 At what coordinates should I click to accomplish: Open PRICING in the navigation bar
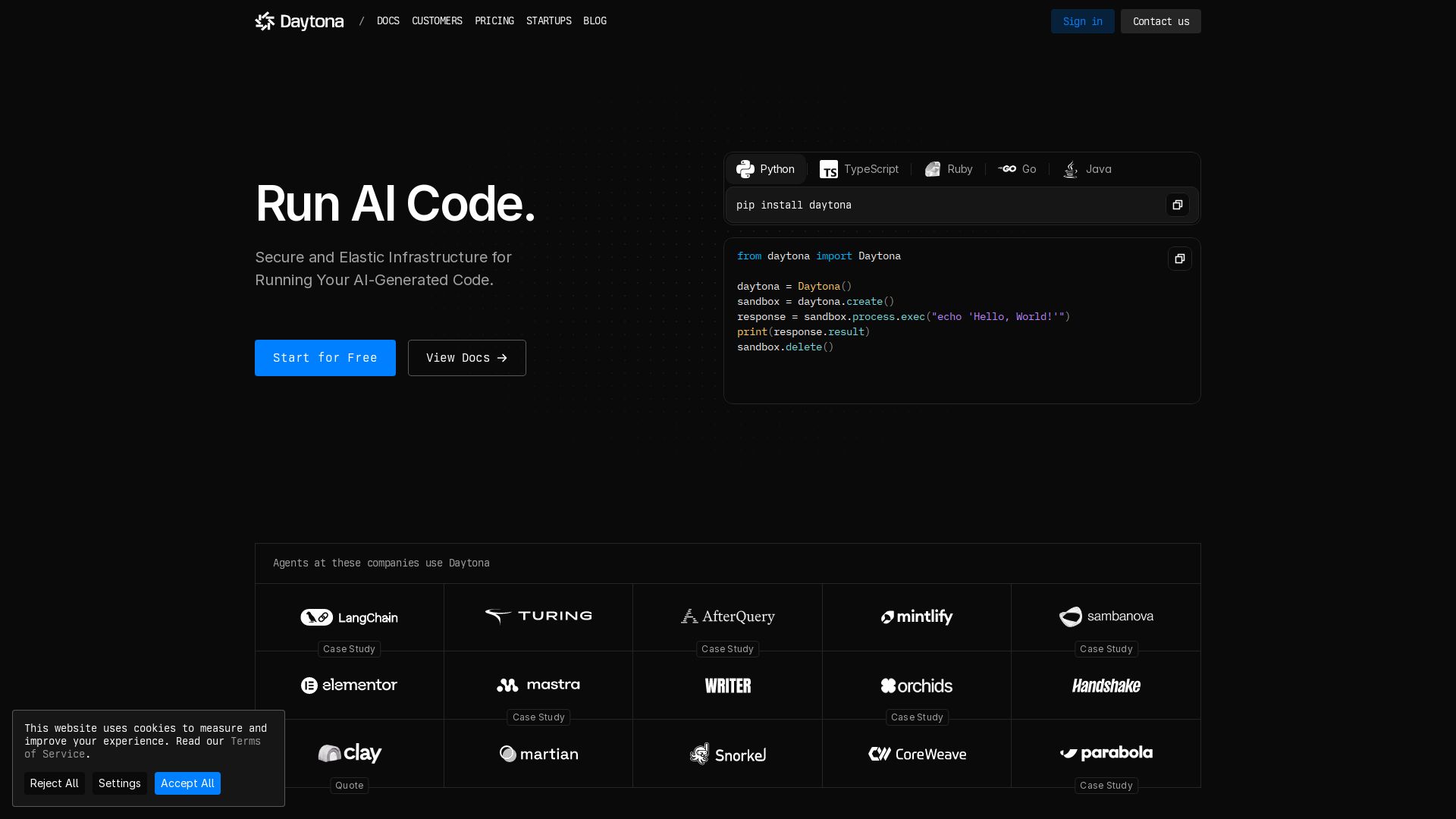click(x=494, y=21)
